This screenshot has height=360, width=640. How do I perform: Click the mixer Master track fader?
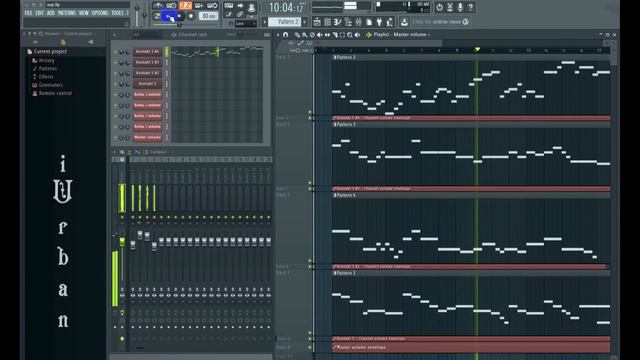tap(122, 242)
